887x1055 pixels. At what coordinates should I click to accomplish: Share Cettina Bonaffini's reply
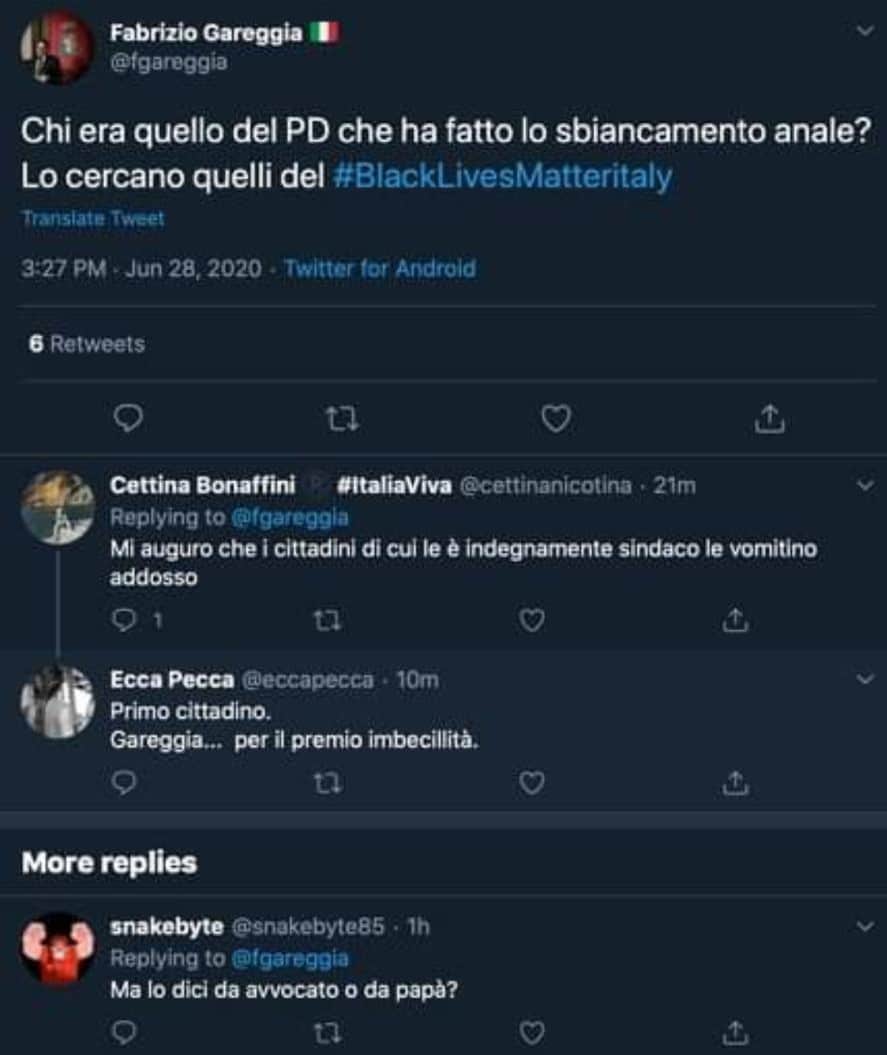click(x=735, y=620)
